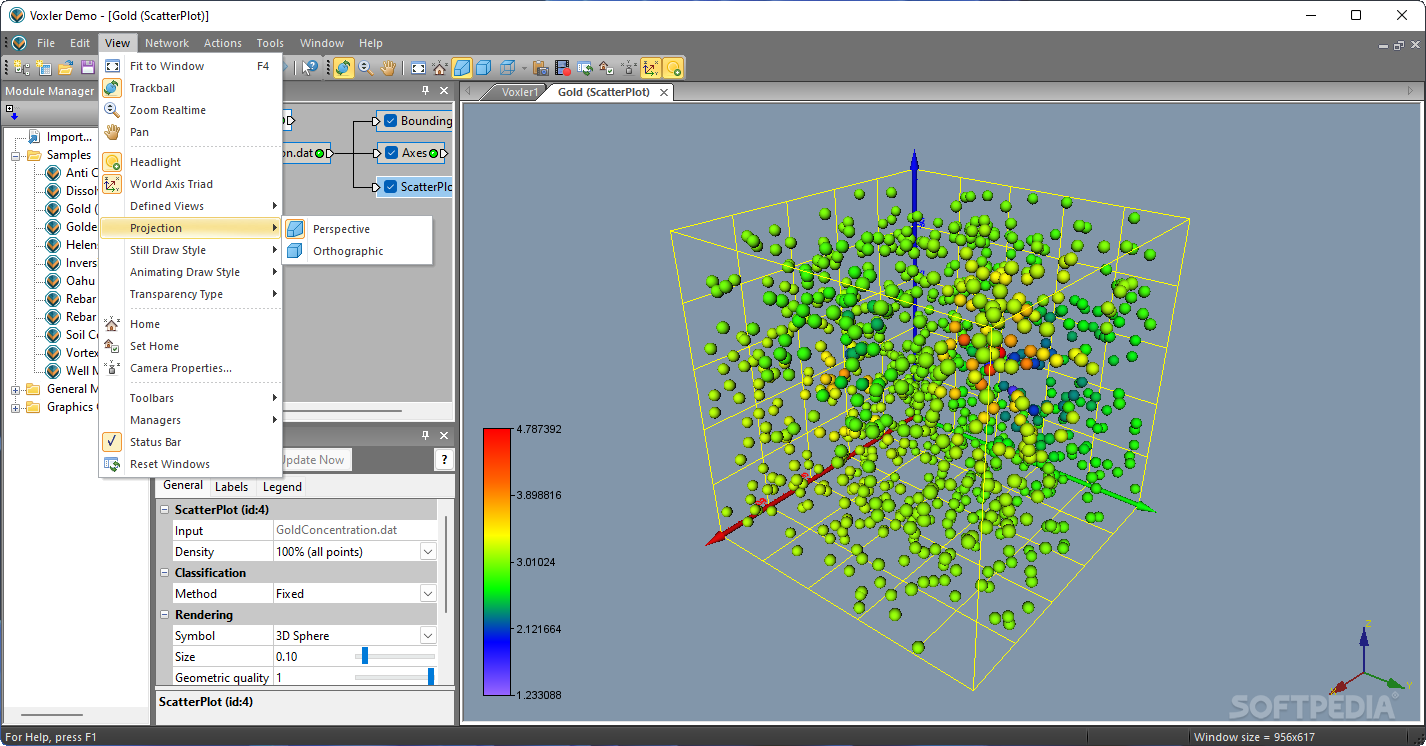Image resolution: width=1426 pixels, height=746 pixels.
Task: Click the Import... tree item
Action: click(69, 137)
